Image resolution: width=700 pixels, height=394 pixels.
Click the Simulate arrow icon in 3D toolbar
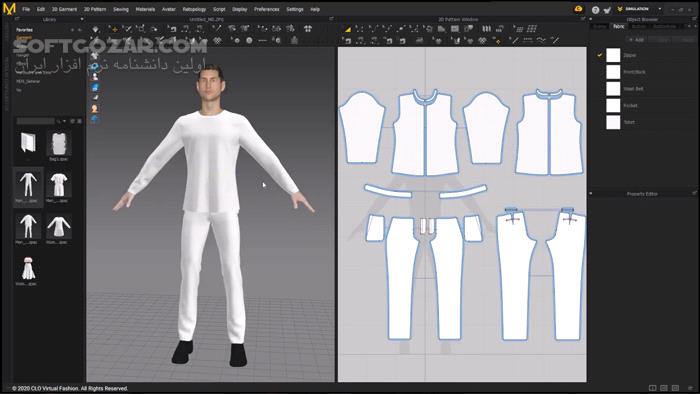point(96,29)
